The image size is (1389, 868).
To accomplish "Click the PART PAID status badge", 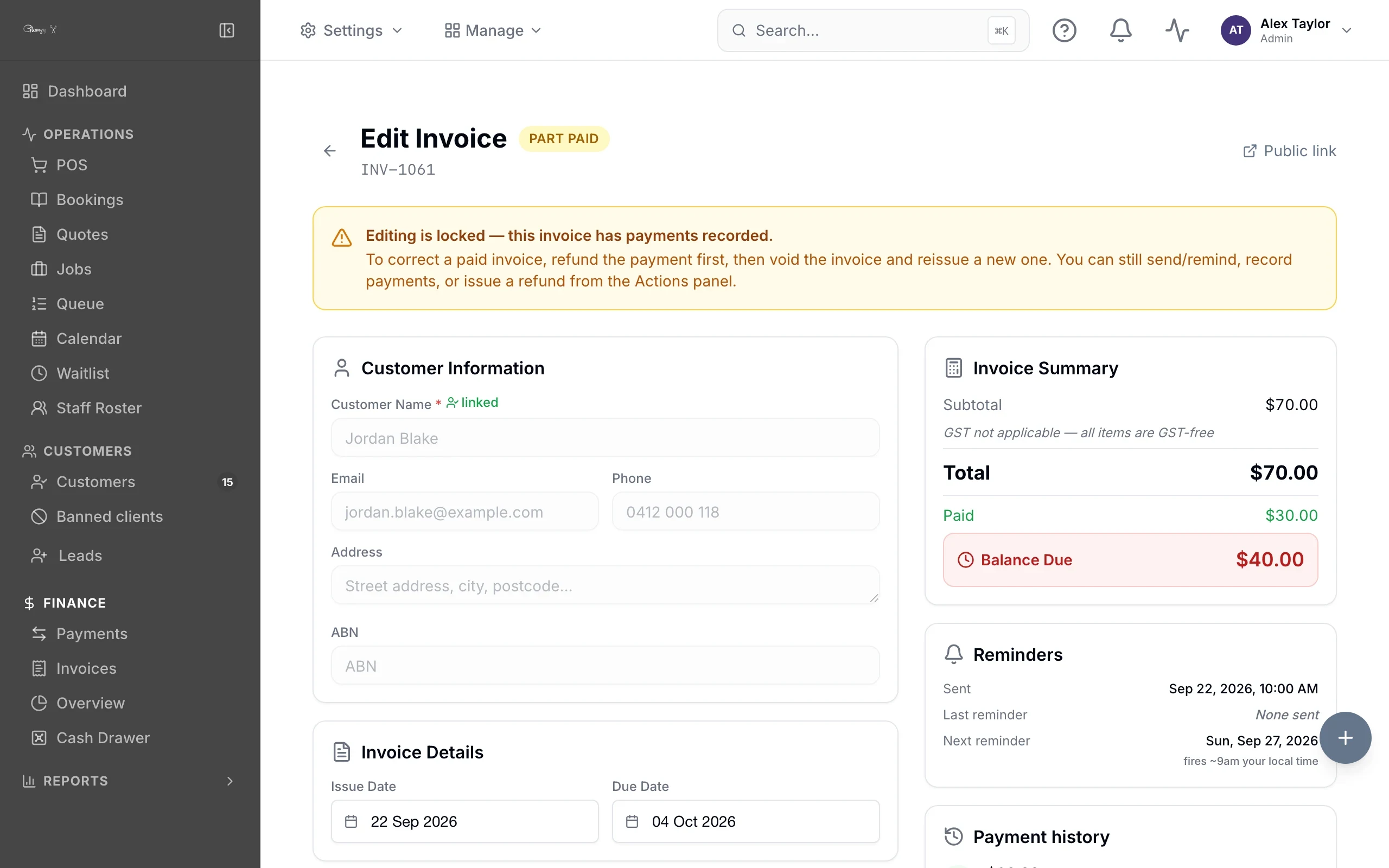I will (564, 138).
